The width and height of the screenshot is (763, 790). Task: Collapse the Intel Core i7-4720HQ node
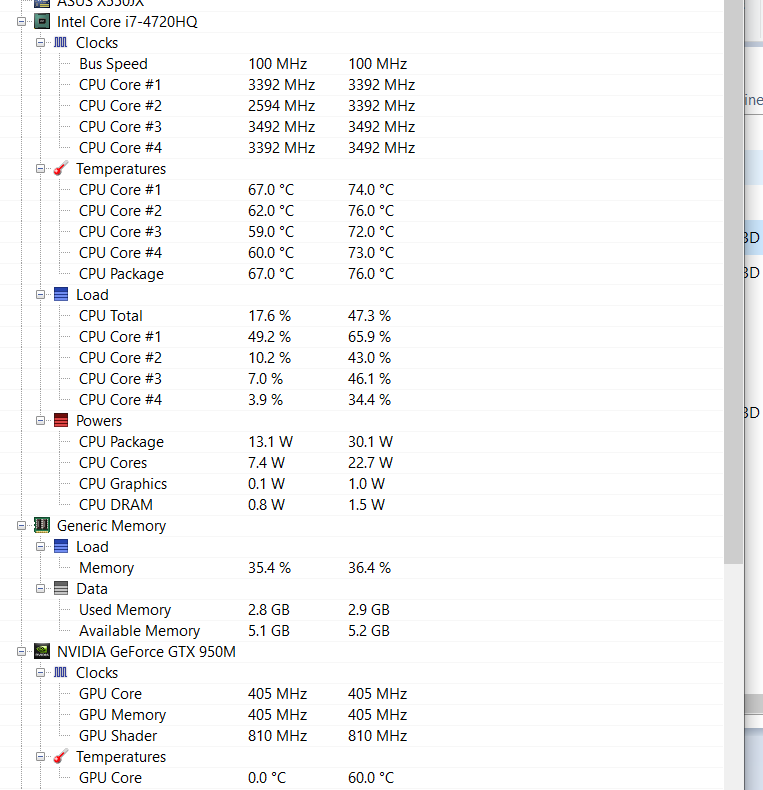[x=21, y=22]
